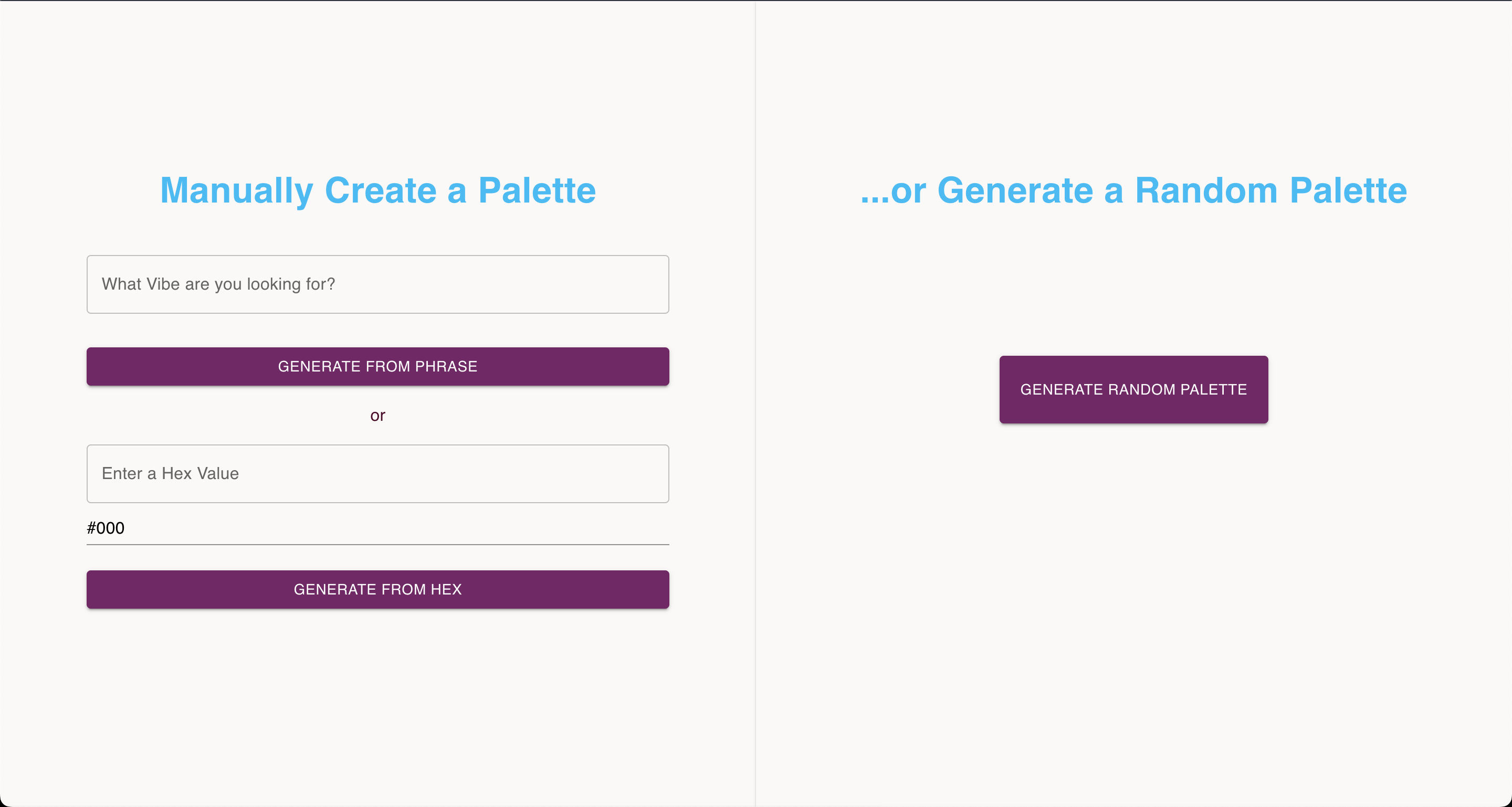This screenshot has width=1512, height=807.
Task: Focus the 'What Vibe are you looking for?' field
Action: pos(377,284)
